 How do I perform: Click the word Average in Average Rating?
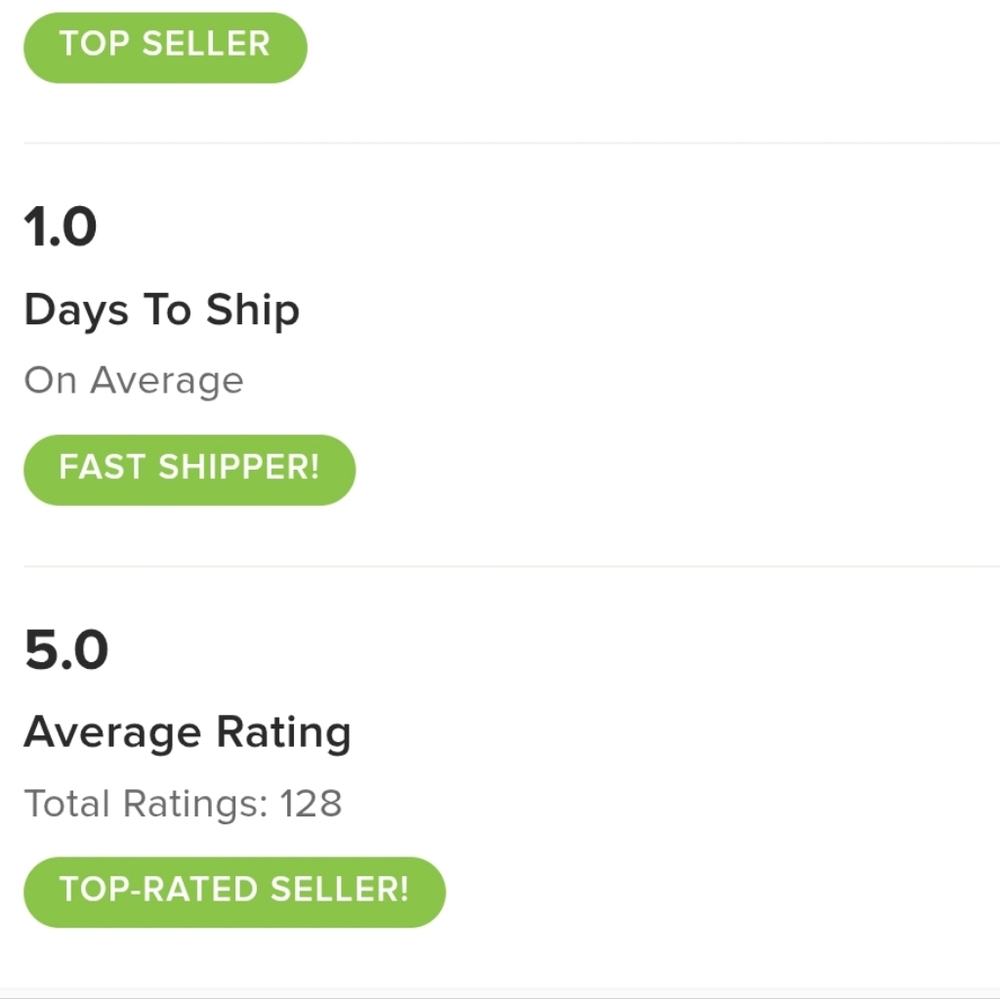click(x=112, y=733)
